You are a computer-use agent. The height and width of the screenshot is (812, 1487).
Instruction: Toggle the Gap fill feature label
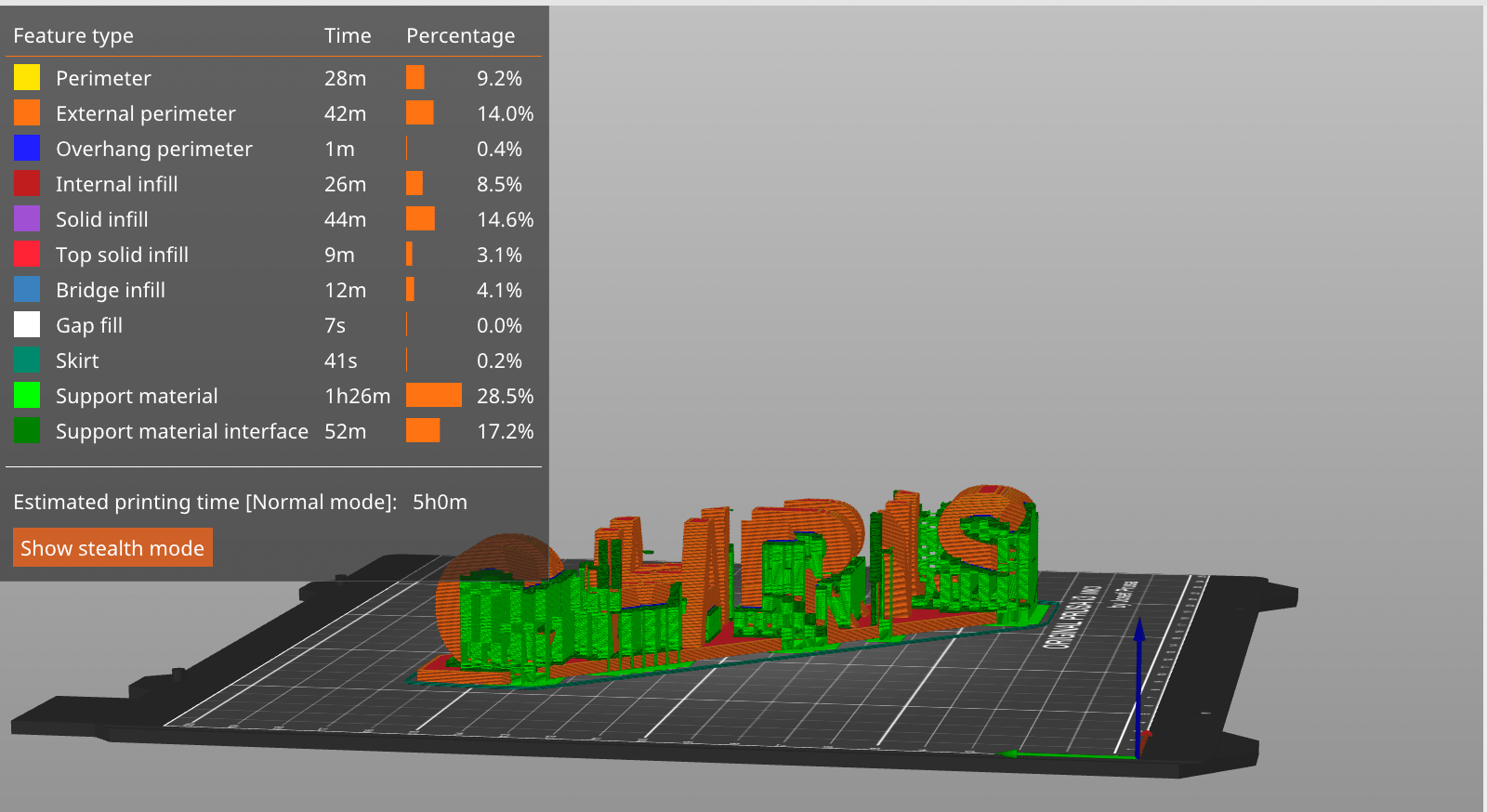(89, 325)
